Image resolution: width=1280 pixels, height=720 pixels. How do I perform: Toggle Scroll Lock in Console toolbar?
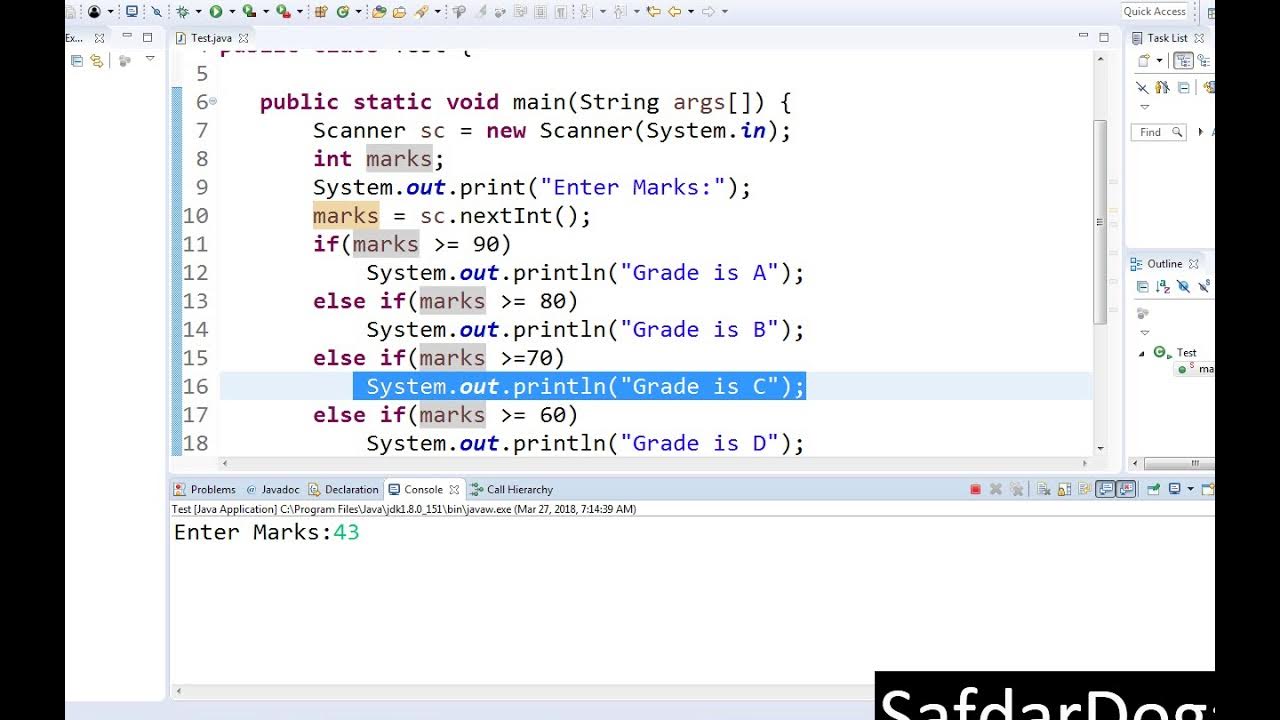(x=1065, y=489)
